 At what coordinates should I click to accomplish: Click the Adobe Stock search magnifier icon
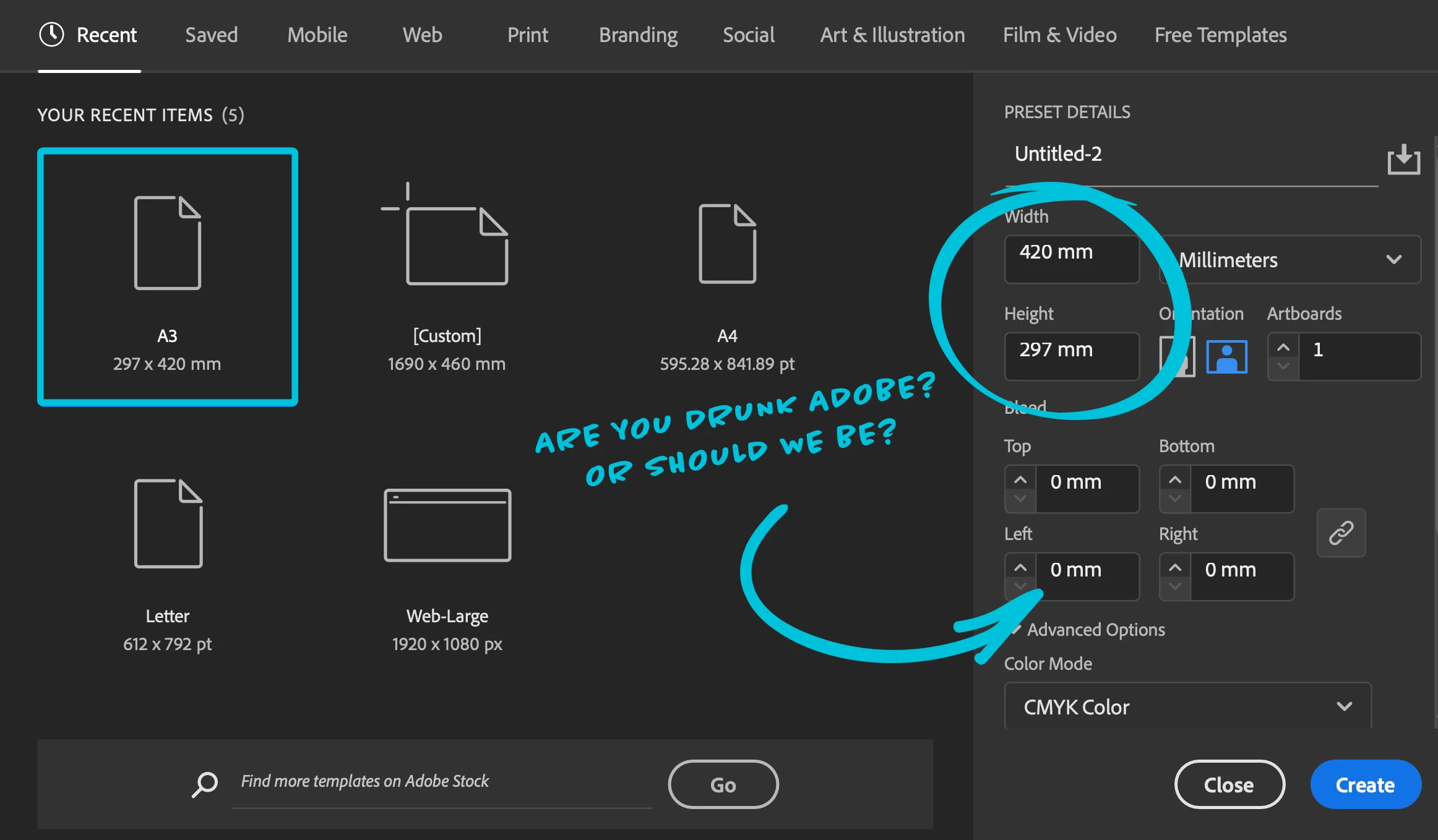(x=205, y=784)
